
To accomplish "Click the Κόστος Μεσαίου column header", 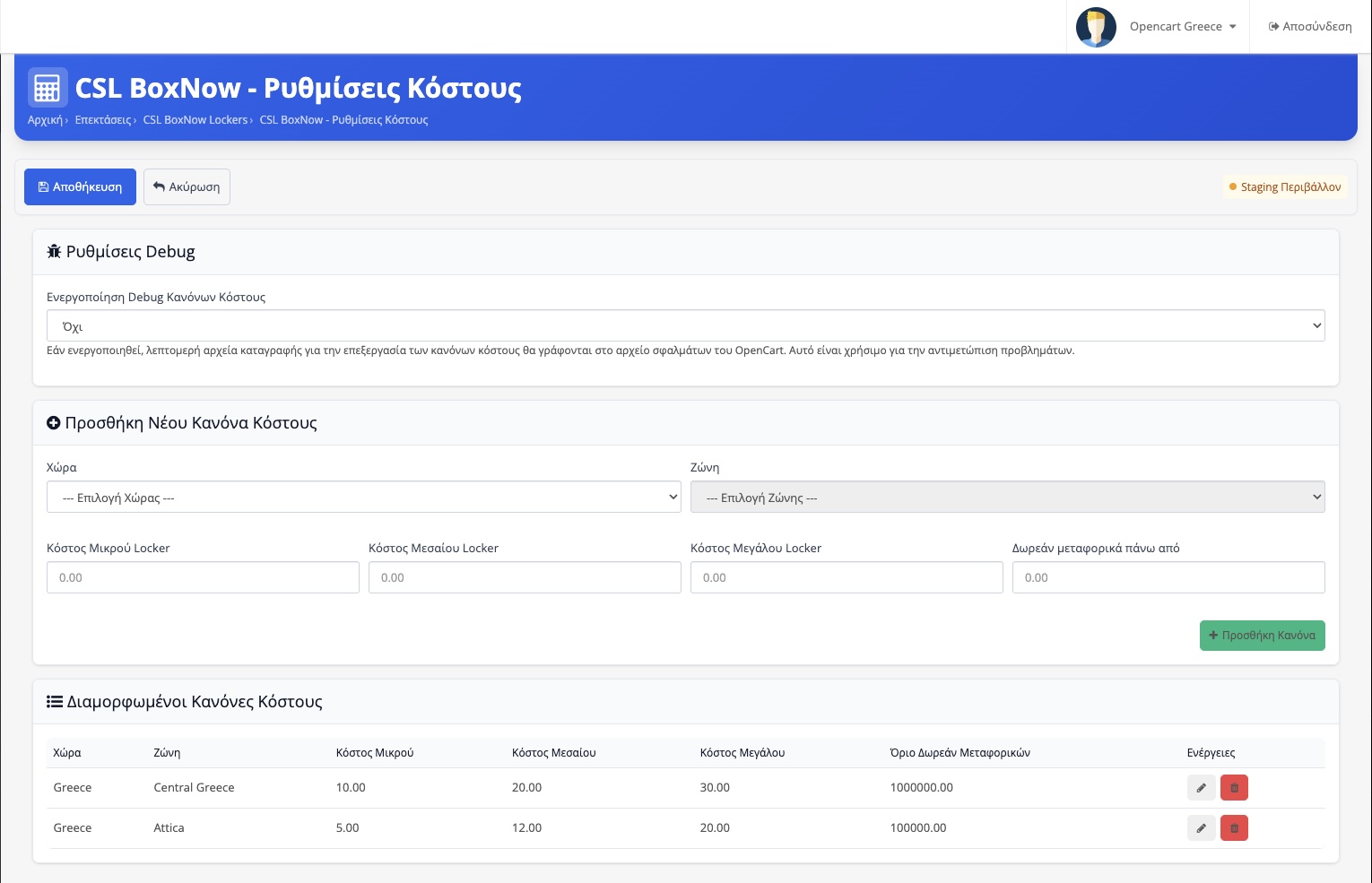I will [x=554, y=753].
